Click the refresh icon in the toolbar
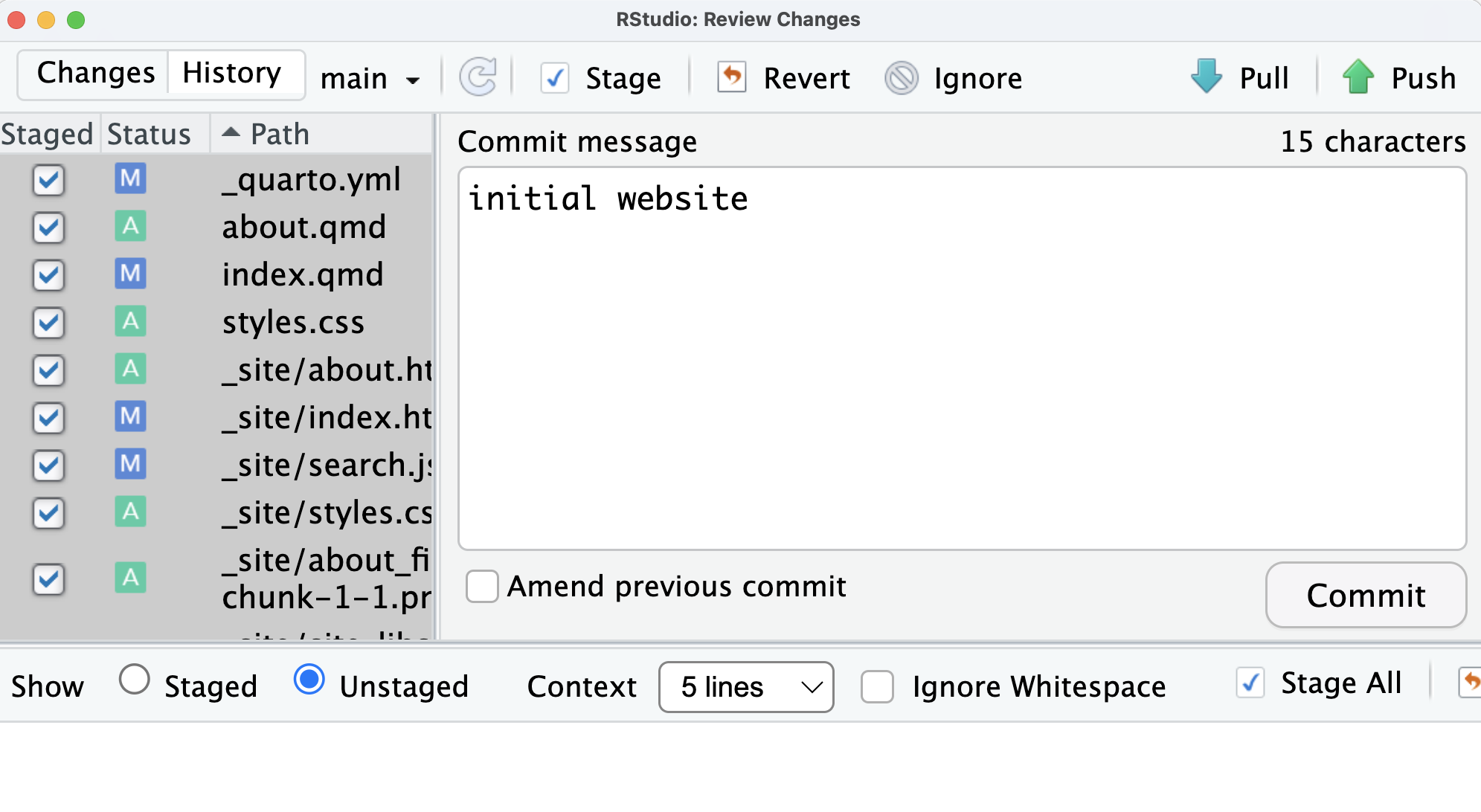This screenshot has height=812, width=1481. (478, 77)
